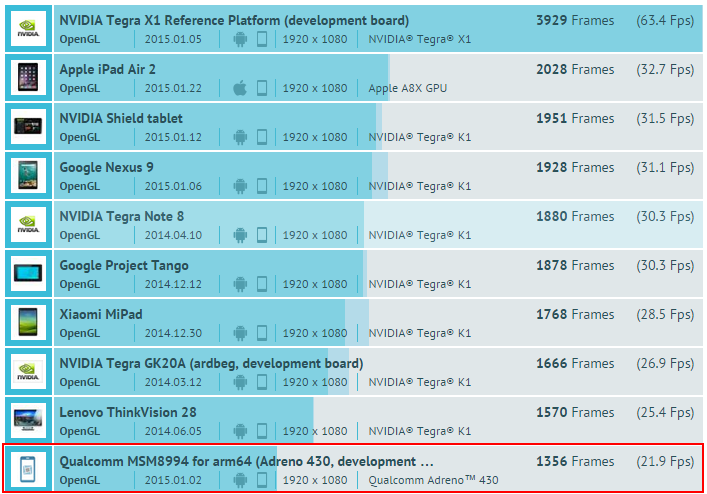This screenshot has width=707, height=494.
Task: Click the 1768 Frames score
Action: click(575, 315)
